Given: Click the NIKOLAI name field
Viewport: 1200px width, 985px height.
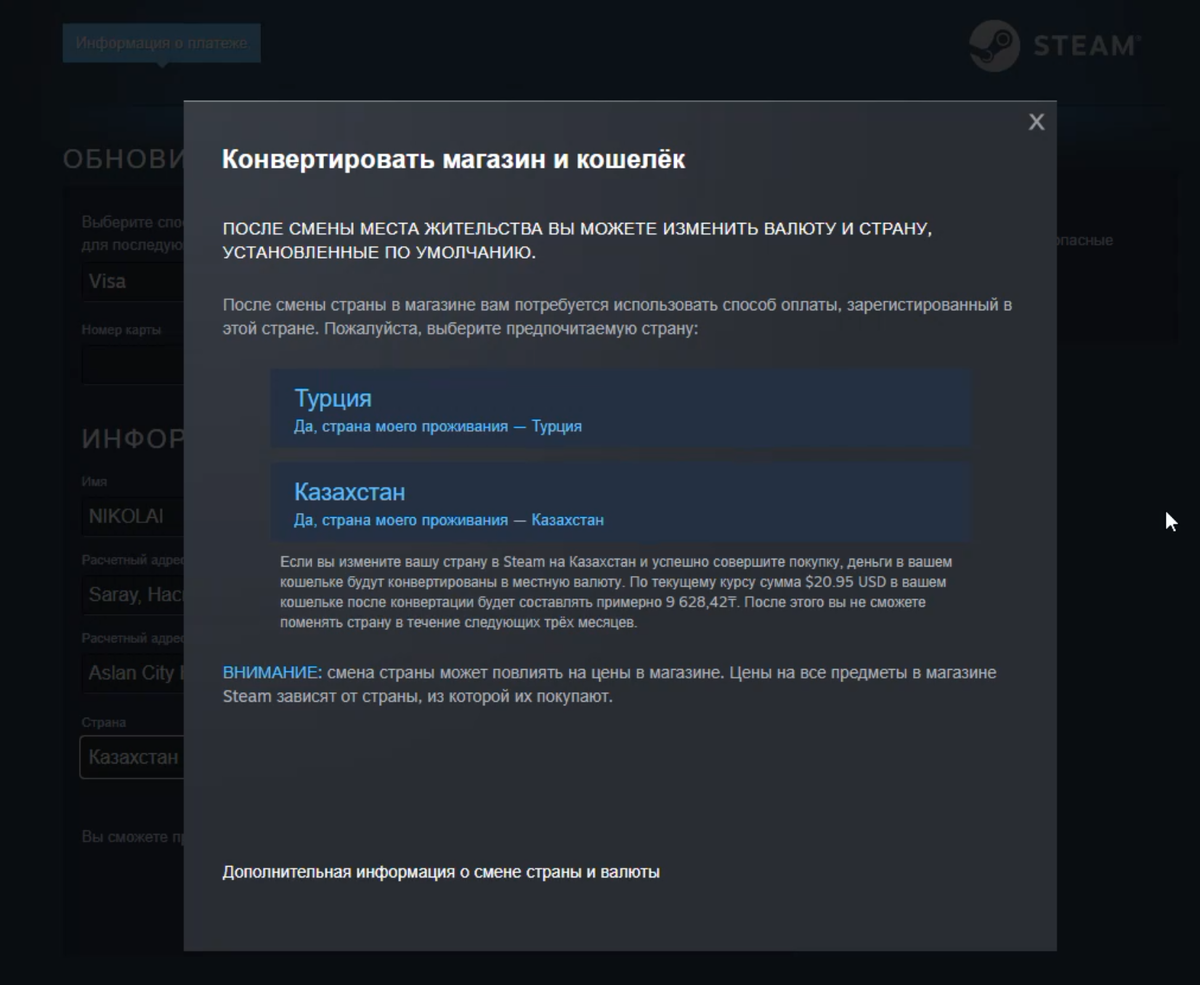Looking at the screenshot, I should pyautogui.click(x=132, y=517).
